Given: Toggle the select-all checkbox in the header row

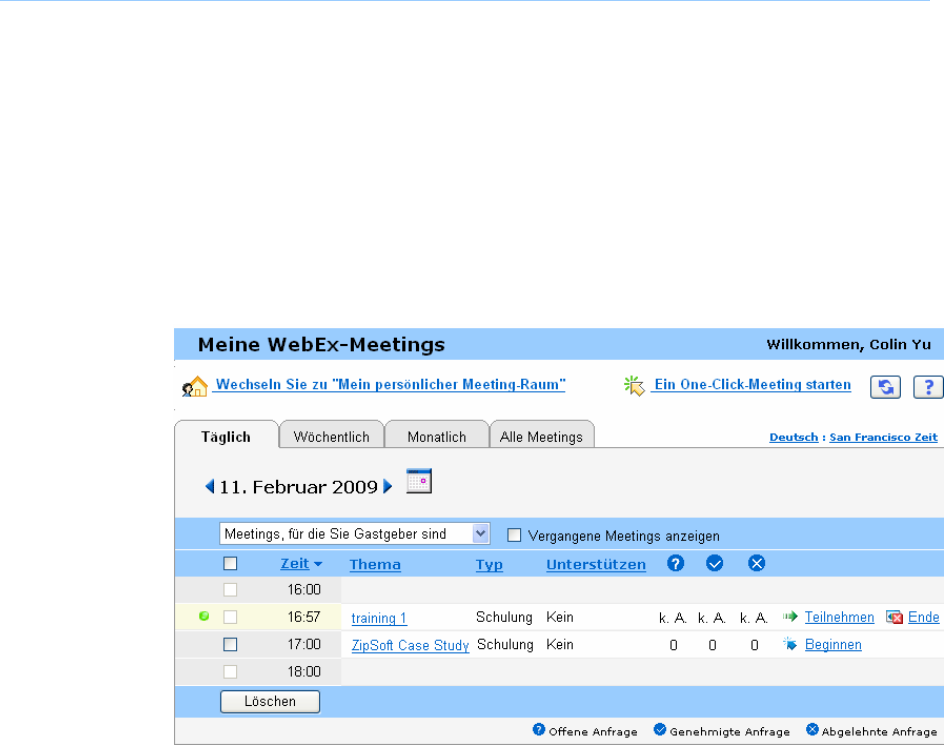Looking at the screenshot, I should (230, 563).
